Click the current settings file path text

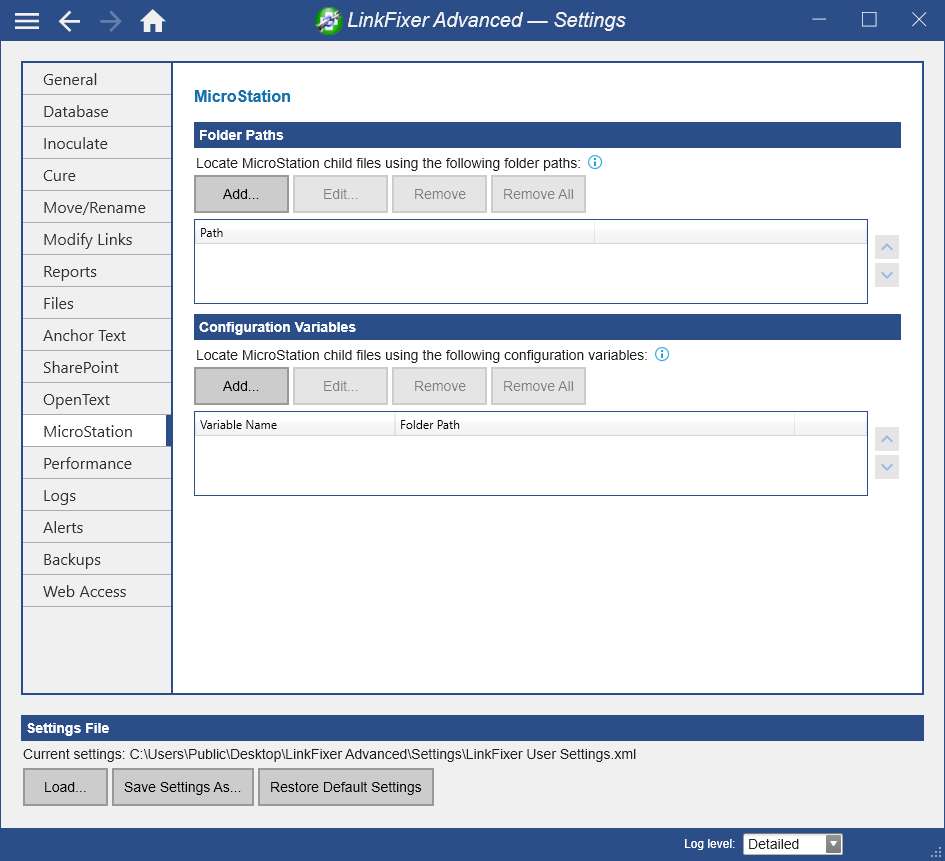(383, 754)
